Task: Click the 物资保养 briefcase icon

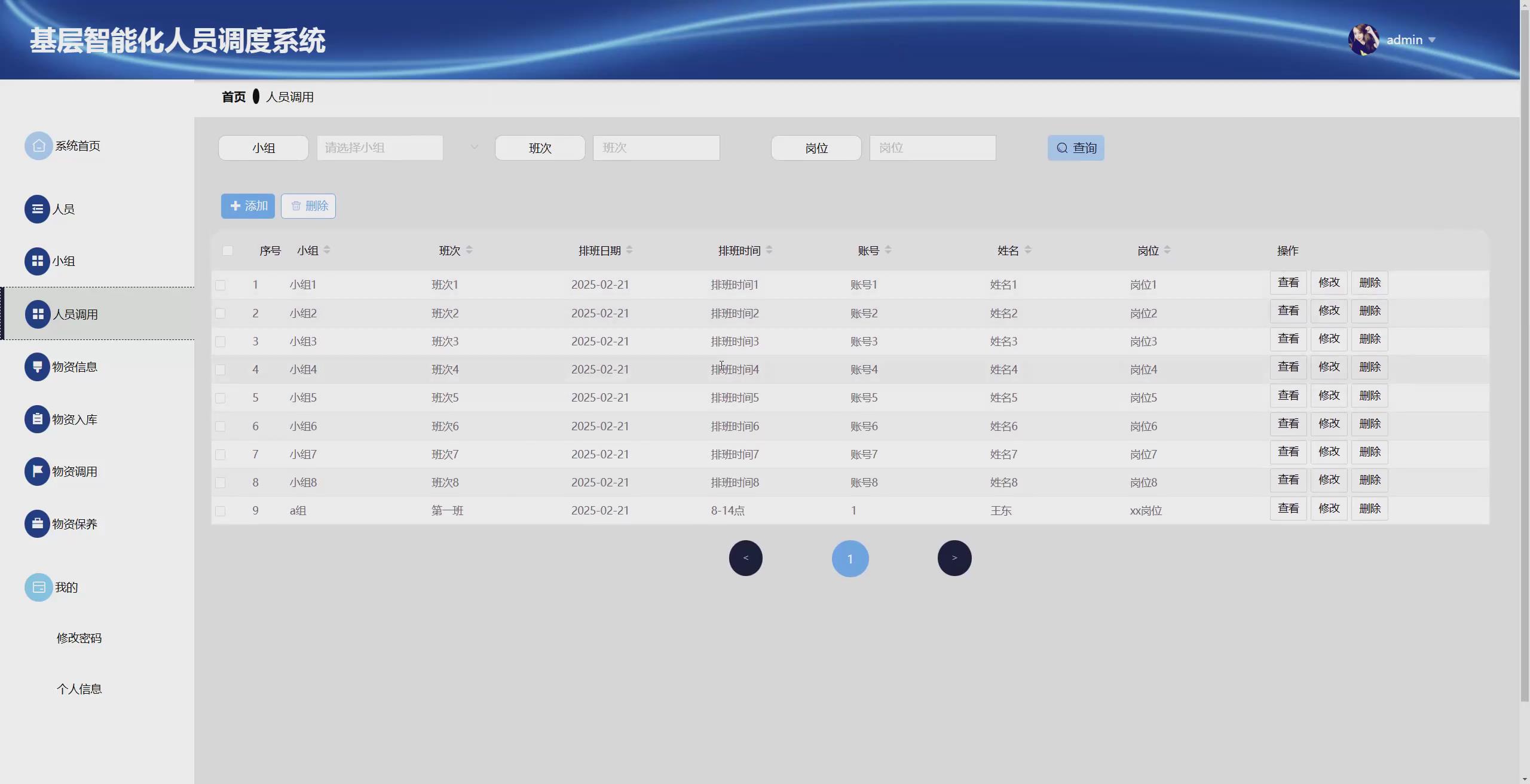Action: coord(37,524)
